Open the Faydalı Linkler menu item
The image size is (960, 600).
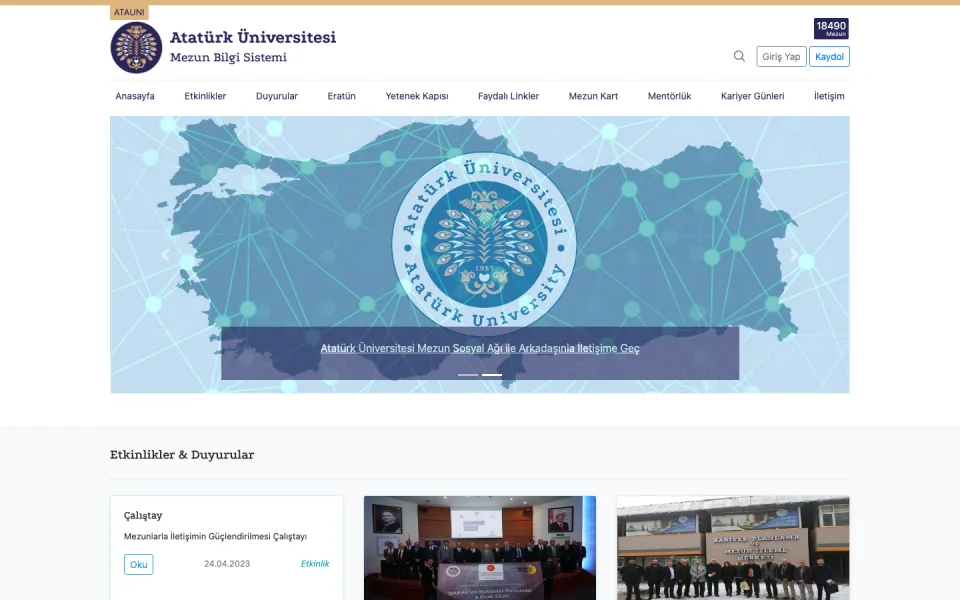pyautogui.click(x=508, y=96)
